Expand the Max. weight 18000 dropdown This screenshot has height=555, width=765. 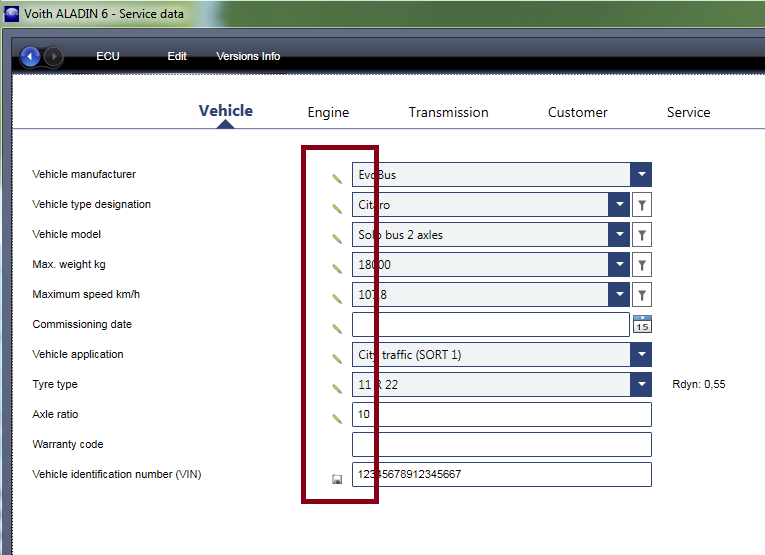coord(619,265)
